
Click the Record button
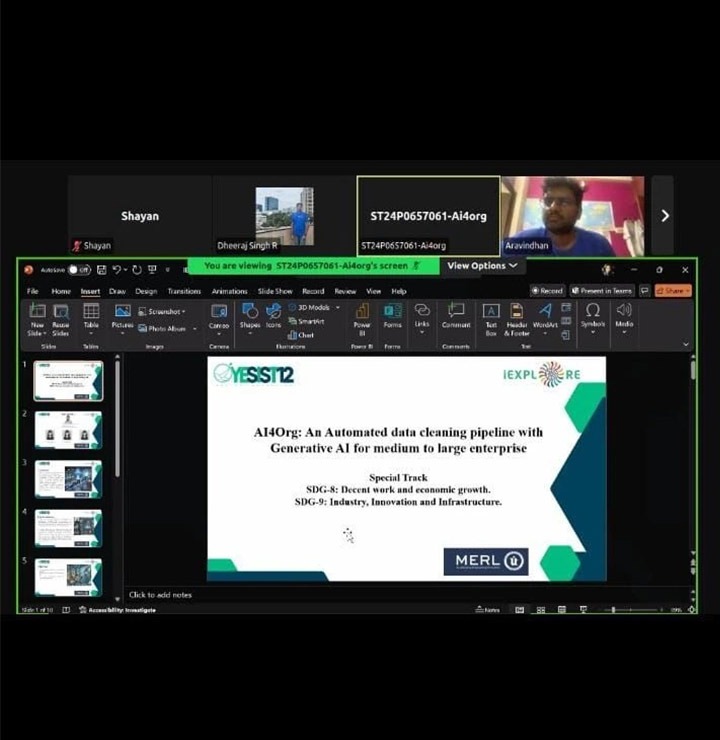[547, 291]
